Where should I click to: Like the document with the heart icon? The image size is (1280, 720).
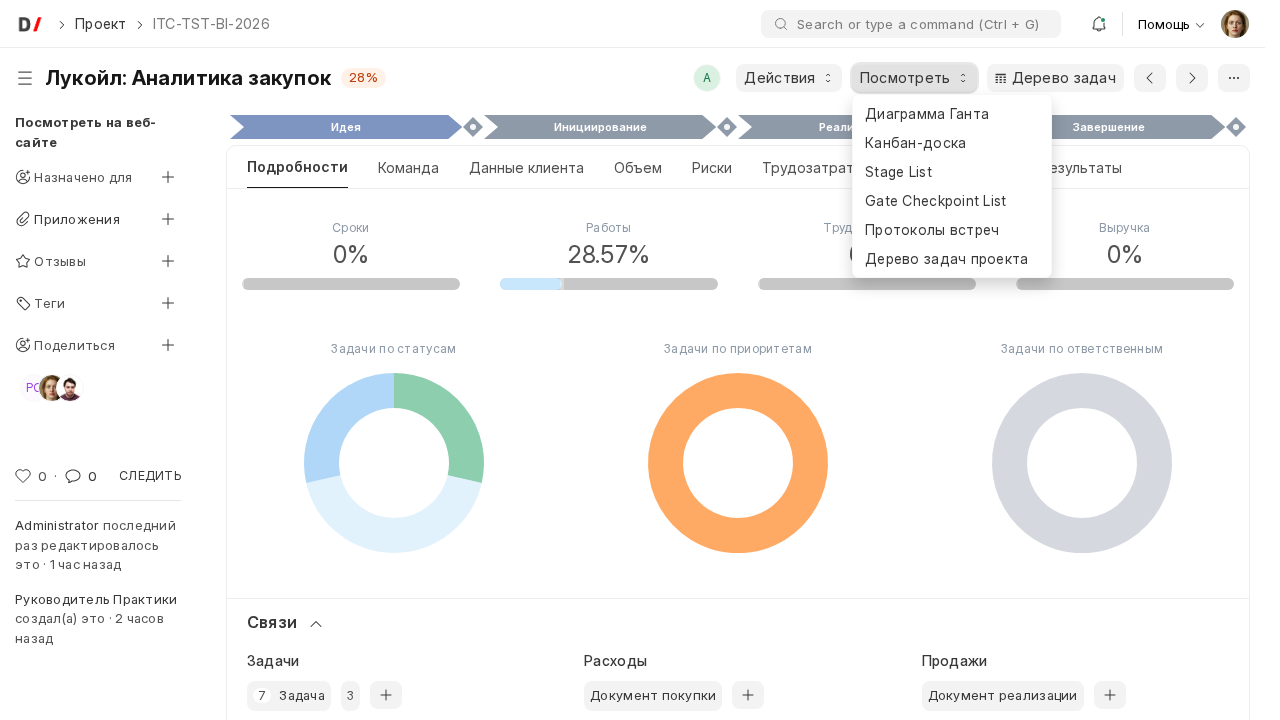(23, 476)
